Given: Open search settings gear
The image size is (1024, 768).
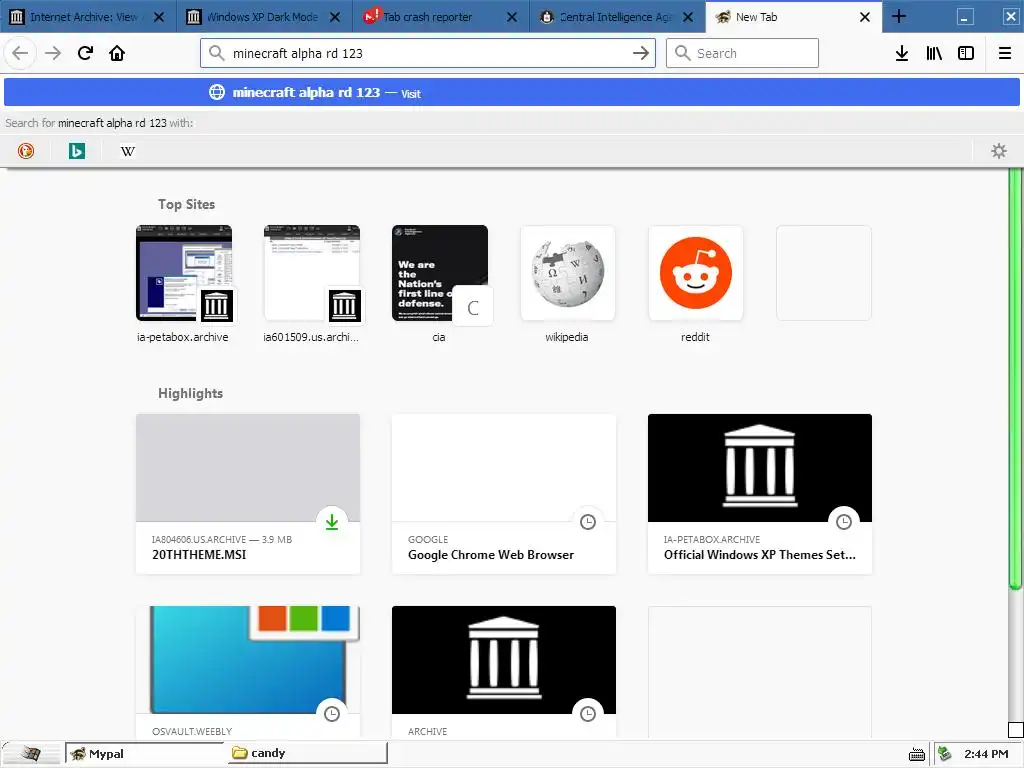Looking at the screenshot, I should pos(999,151).
